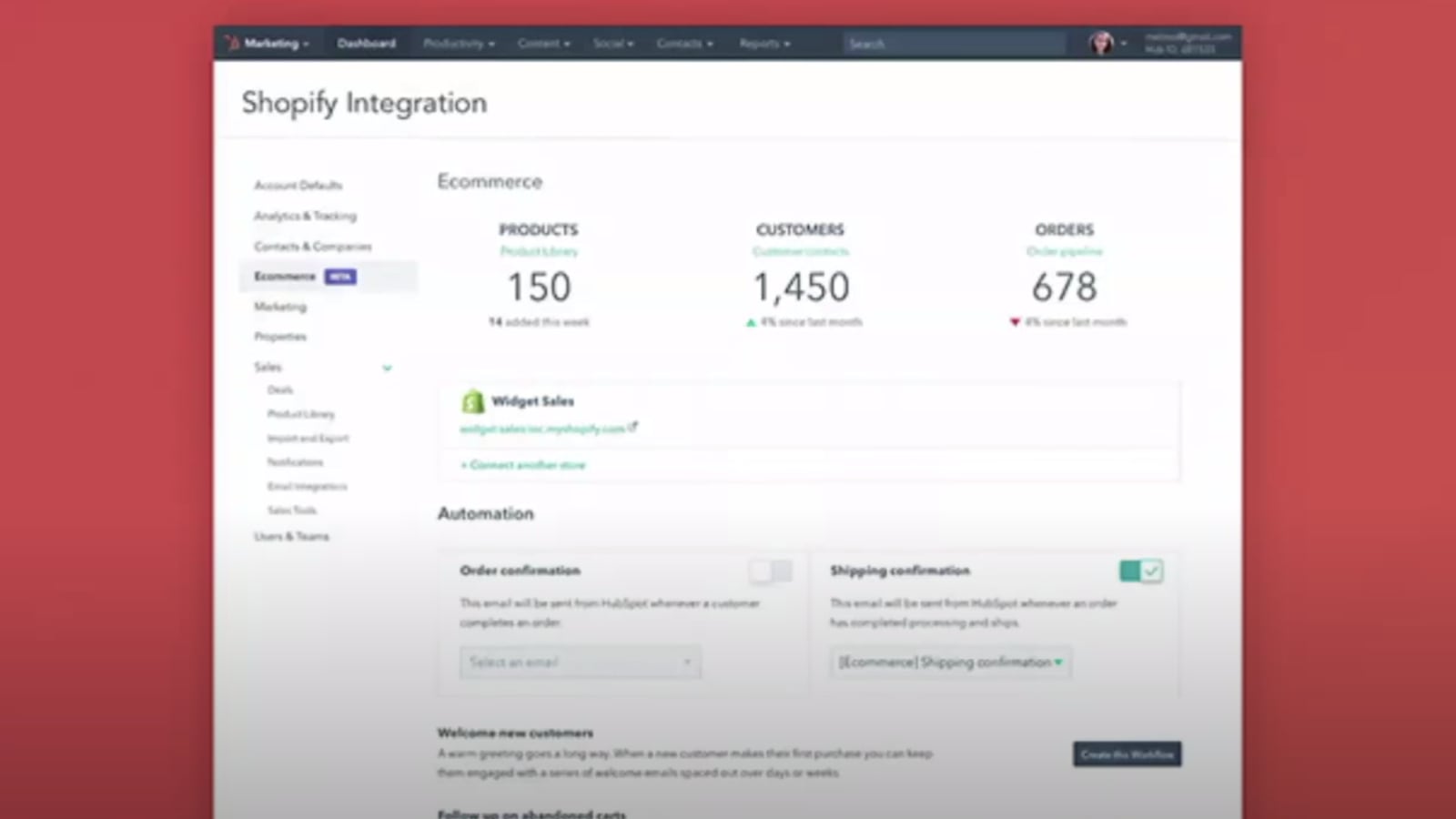Select Analytics & Tracking in the sidebar

coord(305,216)
